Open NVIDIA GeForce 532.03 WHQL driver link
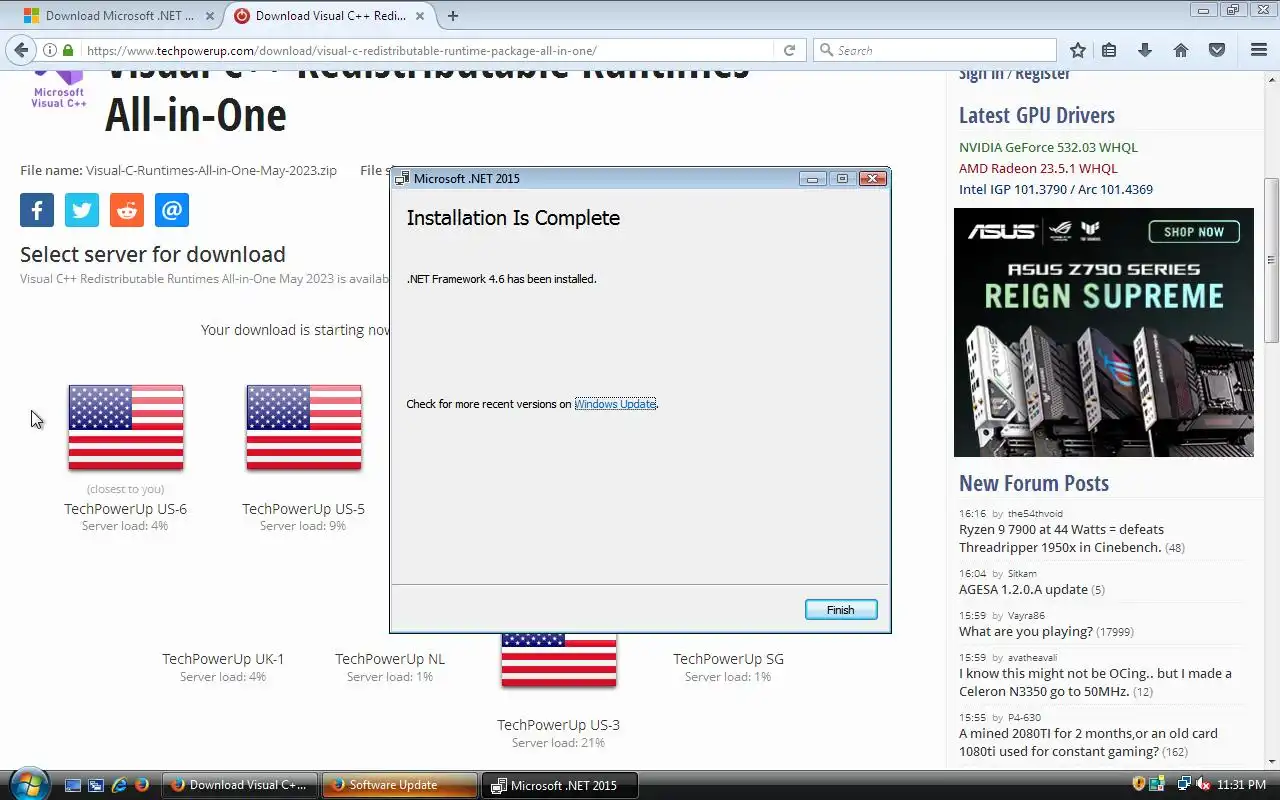1280x800 pixels. (x=1048, y=147)
